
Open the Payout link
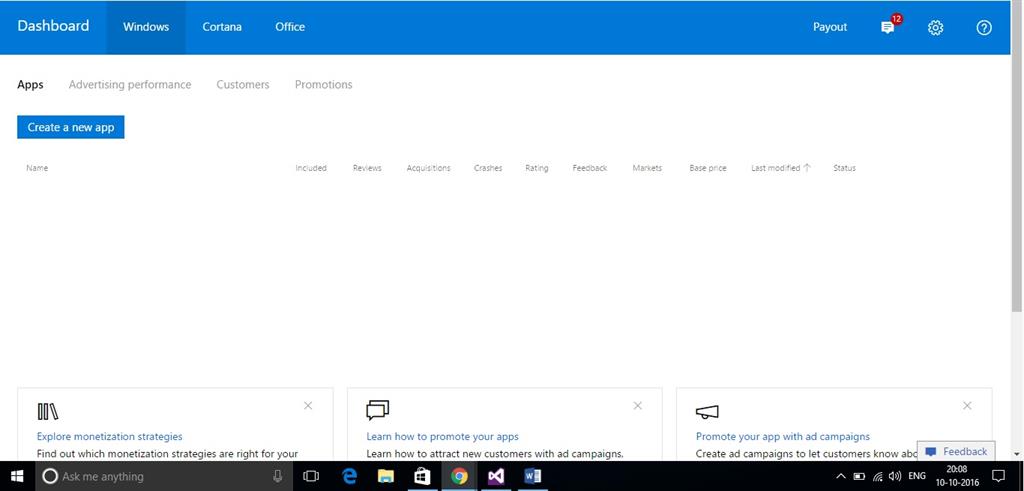click(x=830, y=27)
